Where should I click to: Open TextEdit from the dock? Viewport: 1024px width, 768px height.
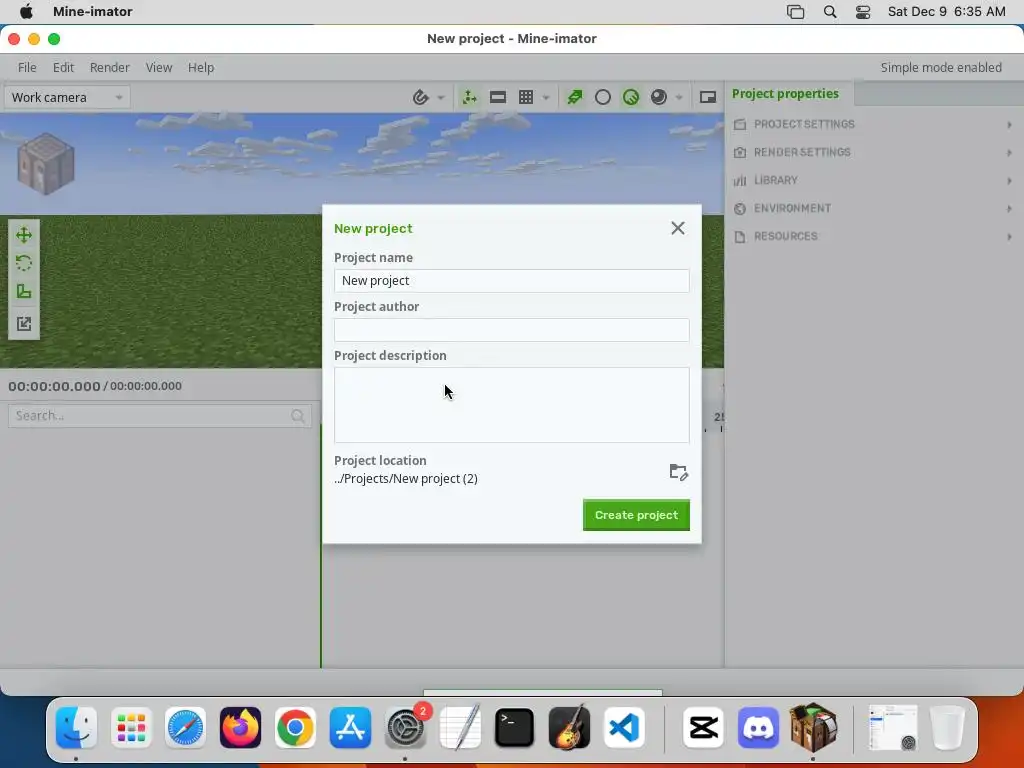pos(460,728)
